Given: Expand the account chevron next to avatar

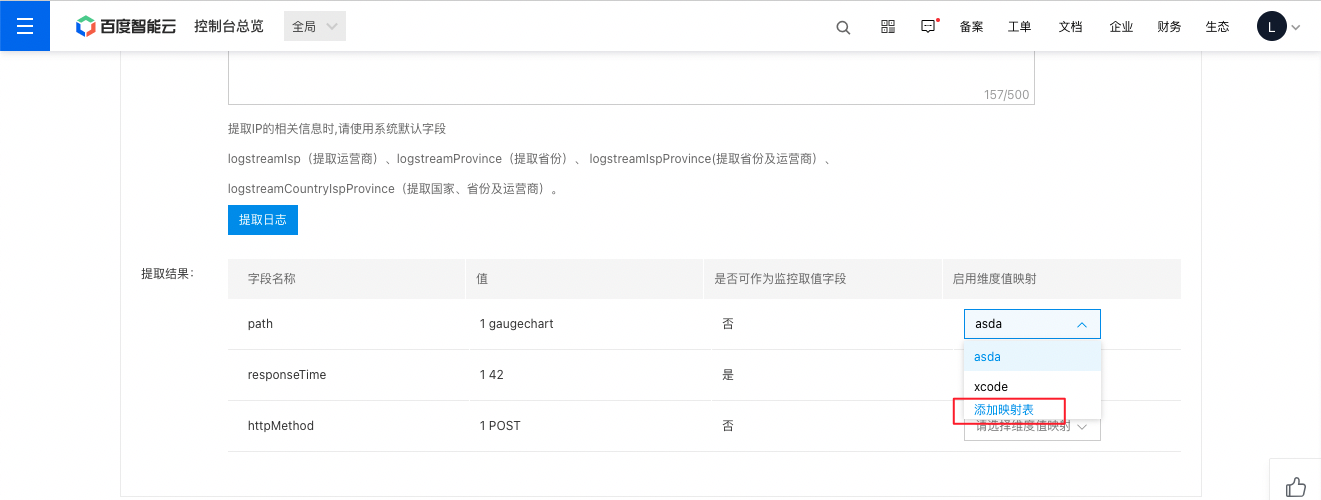Looking at the screenshot, I should [1296, 27].
